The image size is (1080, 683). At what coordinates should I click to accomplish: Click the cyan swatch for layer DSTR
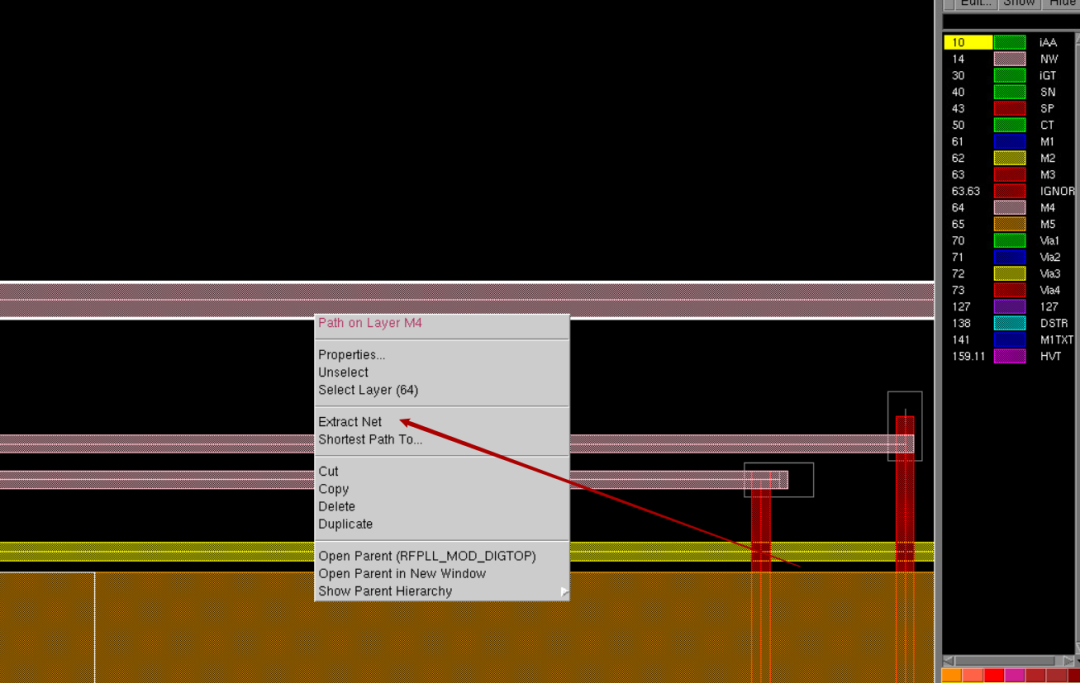click(1010, 324)
